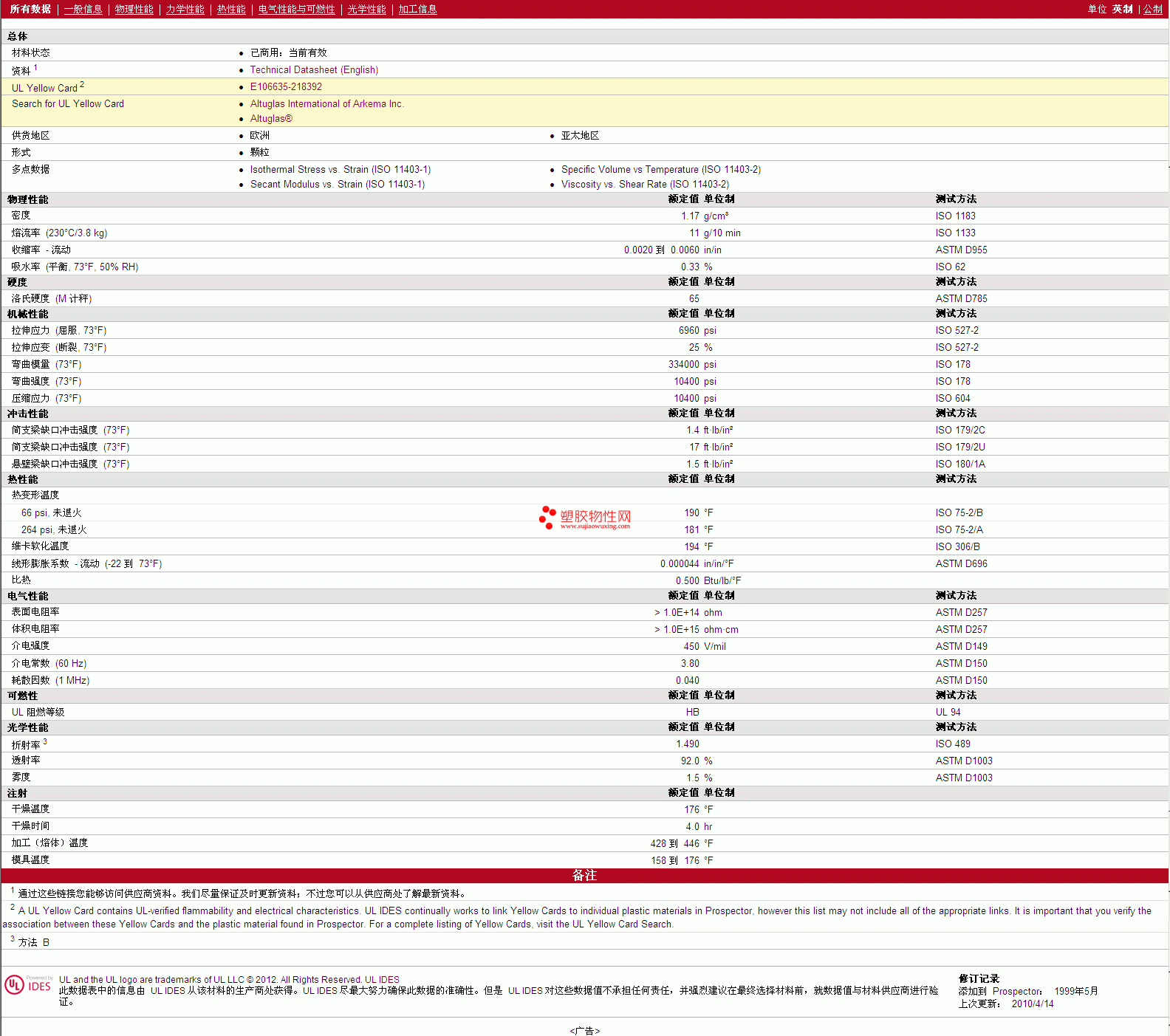Click the ISO 180/1A test method
Image resolution: width=1170 pixels, height=1036 pixels.
click(960, 464)
